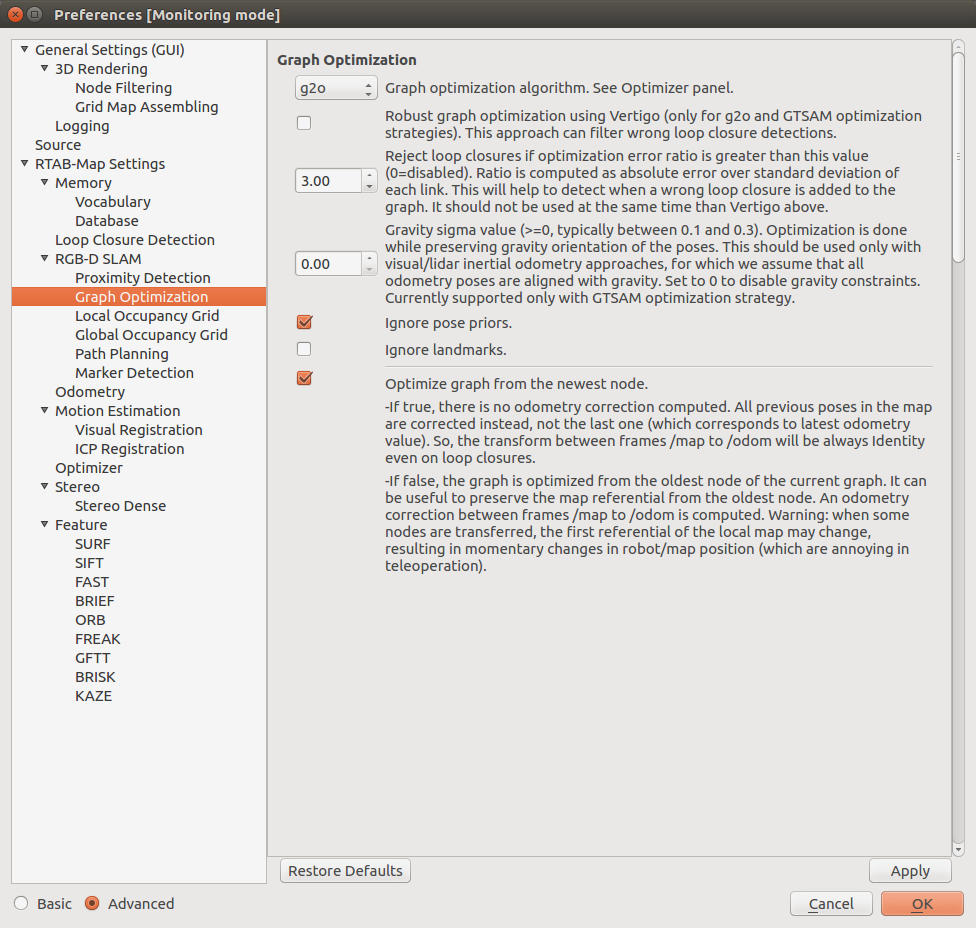This screenshot has height=928, width=976.
Task: Collapse the Motion Estimation tree node
Action: coord(44,411)
